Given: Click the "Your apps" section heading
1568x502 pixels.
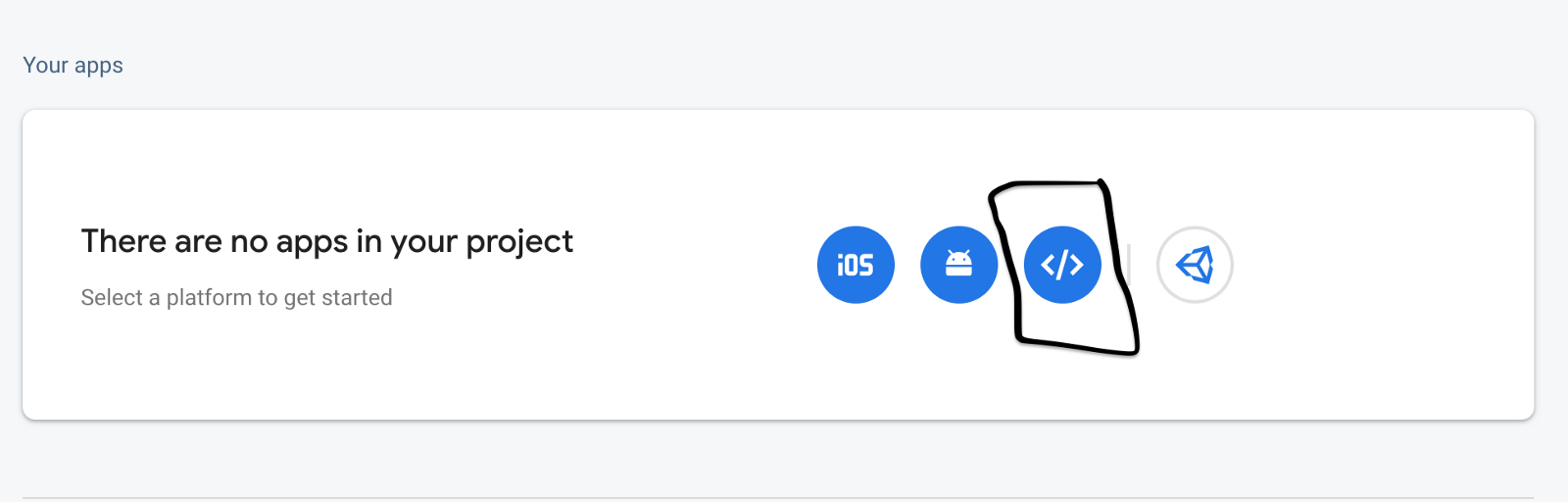Looking at the screenshot, I should [x=73, y=66].
